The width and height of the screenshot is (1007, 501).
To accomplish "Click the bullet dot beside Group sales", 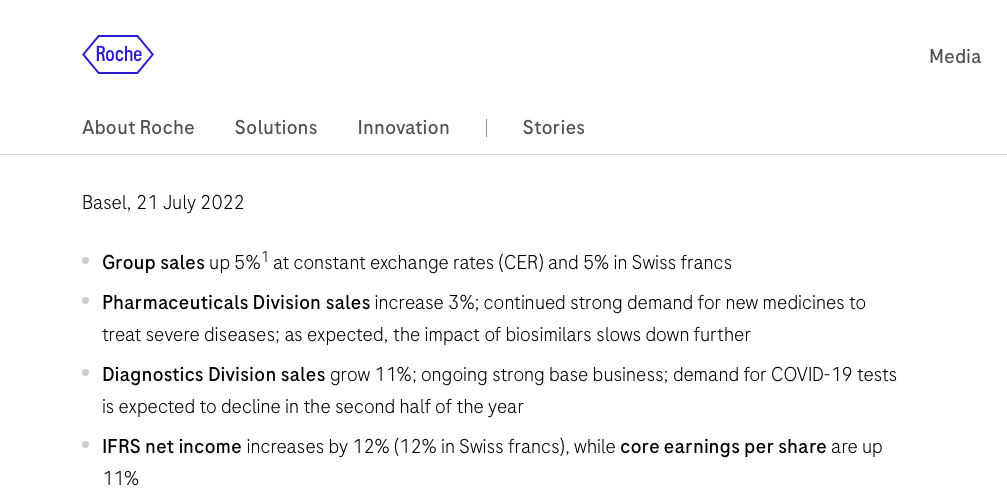I will pos(85,260).
